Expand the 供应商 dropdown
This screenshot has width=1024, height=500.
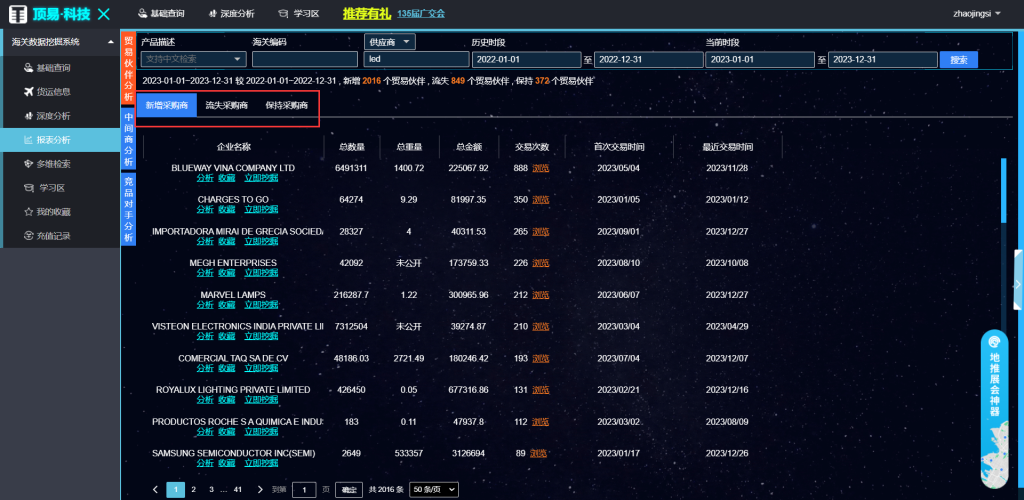(390, 42)
